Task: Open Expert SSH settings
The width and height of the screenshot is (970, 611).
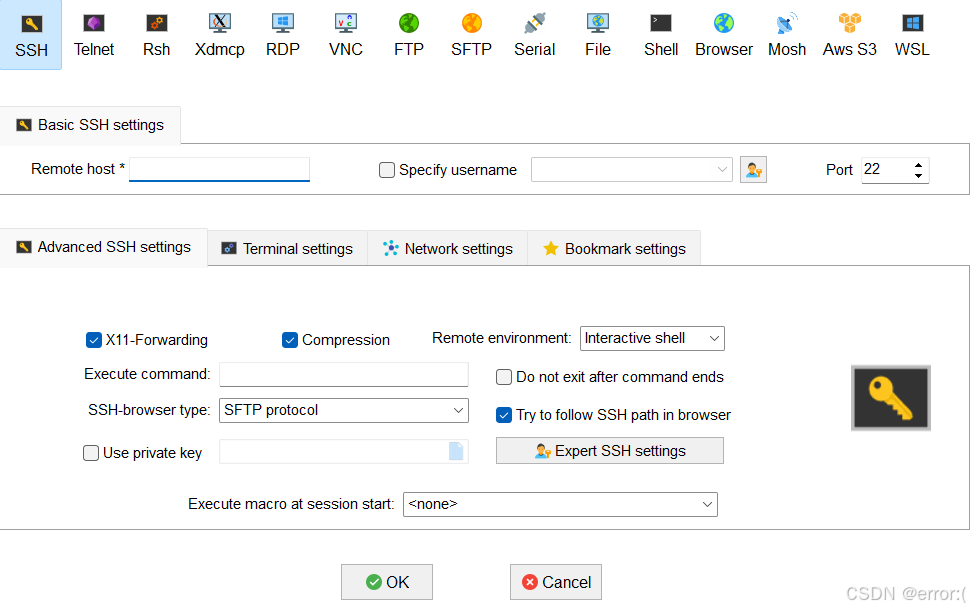Action: tap(610, 451)
